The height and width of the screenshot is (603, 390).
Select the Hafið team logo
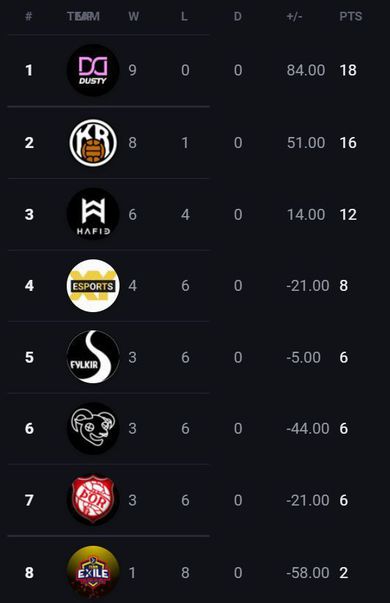click(93, 214)
